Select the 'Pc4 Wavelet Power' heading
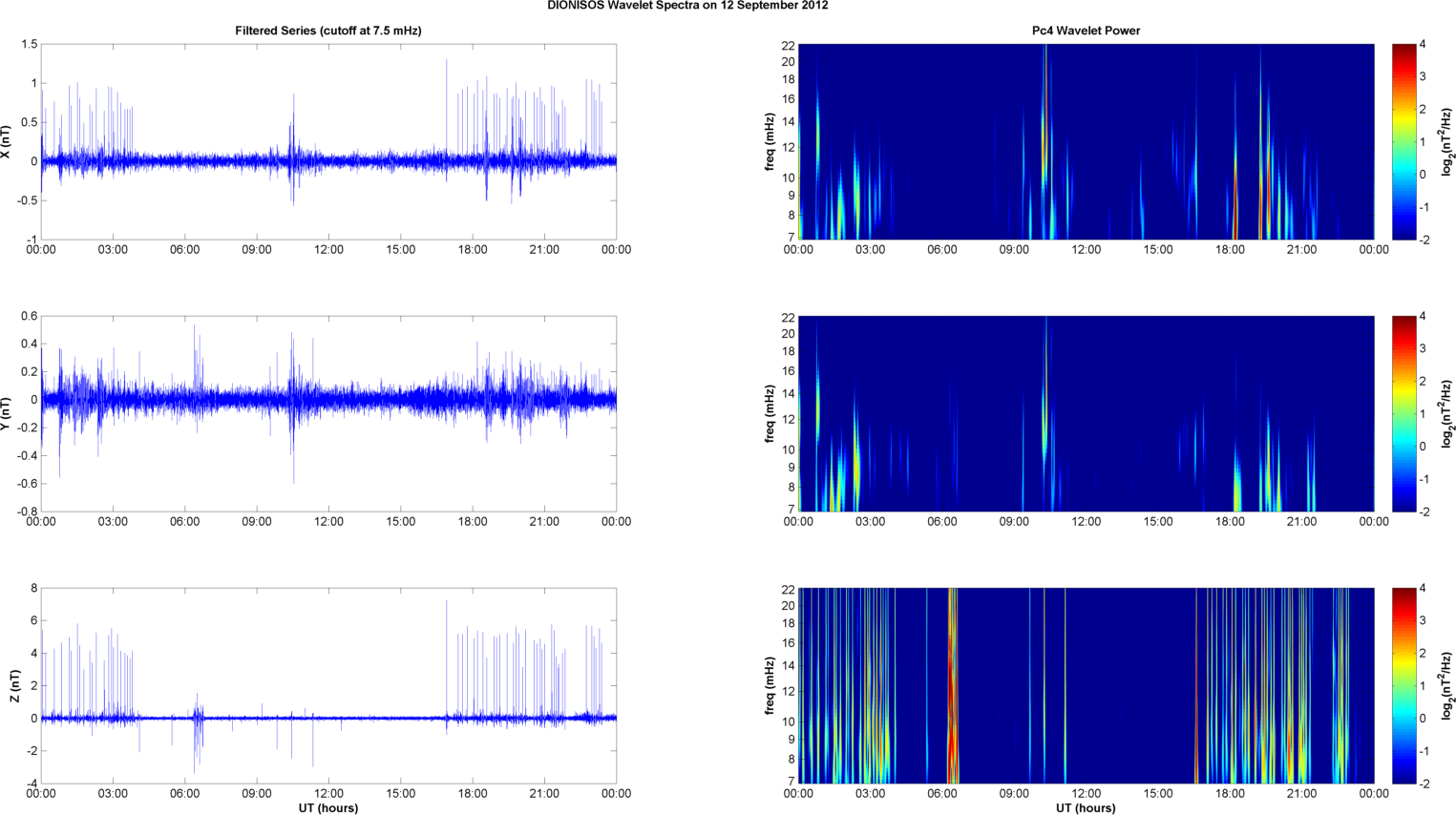 [1086, 31]
